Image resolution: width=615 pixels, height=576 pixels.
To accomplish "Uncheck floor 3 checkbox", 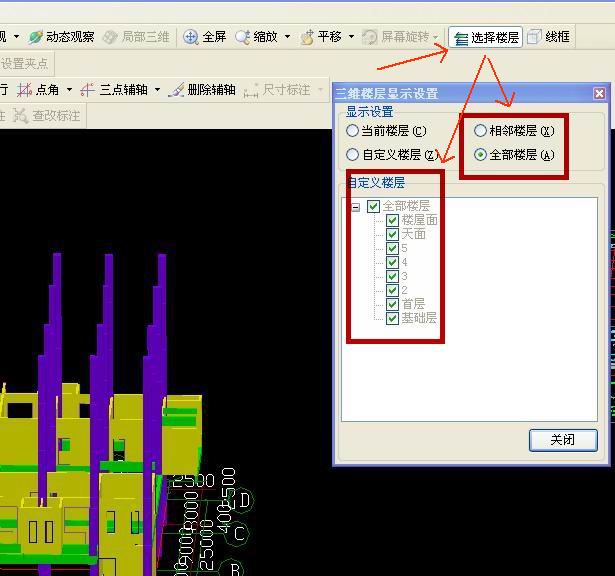I will (x=392, y=276).
